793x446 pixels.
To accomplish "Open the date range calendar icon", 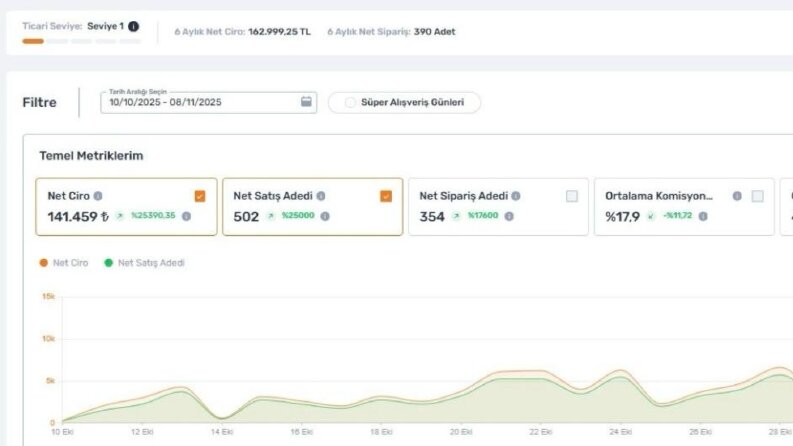I will pyautogui.click(x=306, y=102).
